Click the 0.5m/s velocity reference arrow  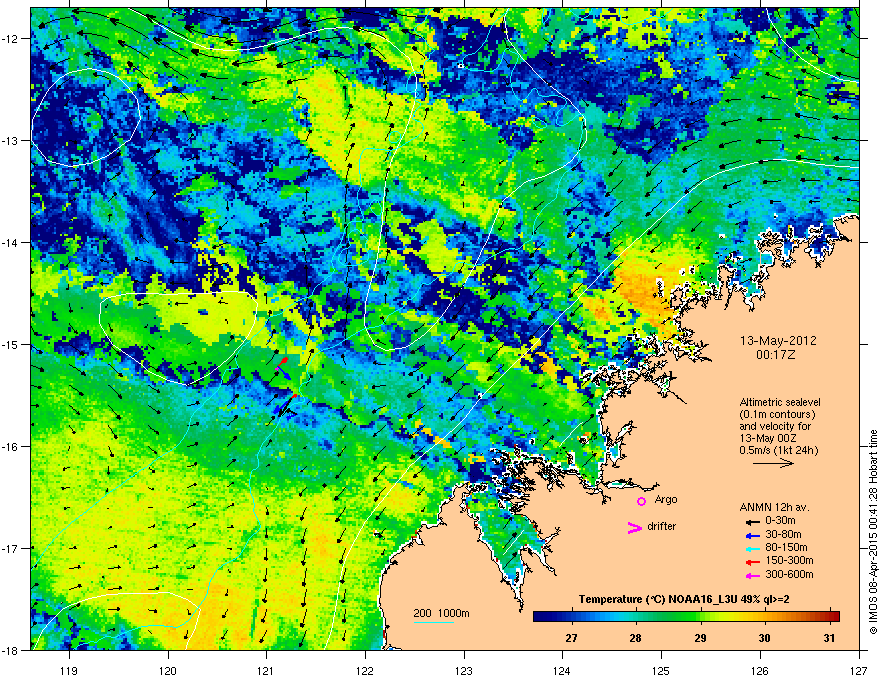773,463
